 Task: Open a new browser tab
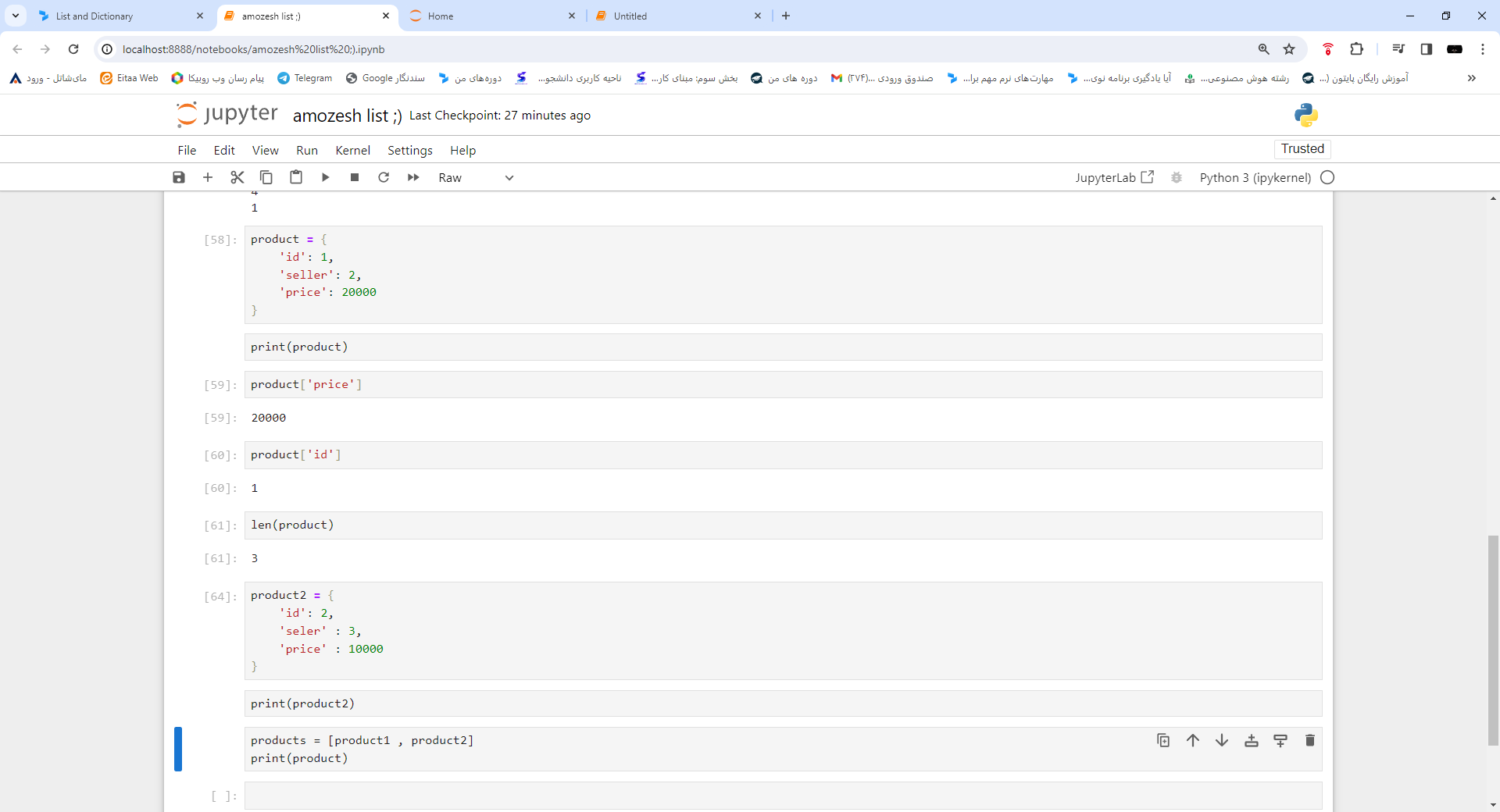786,16
